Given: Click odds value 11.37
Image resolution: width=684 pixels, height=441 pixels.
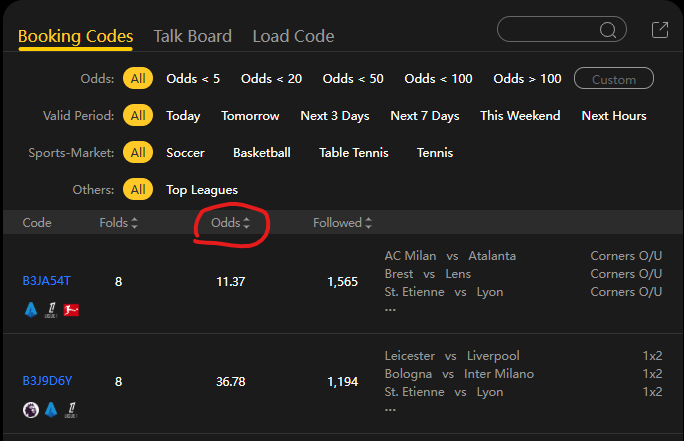Looking at the screenshot, I should [230, 282].
